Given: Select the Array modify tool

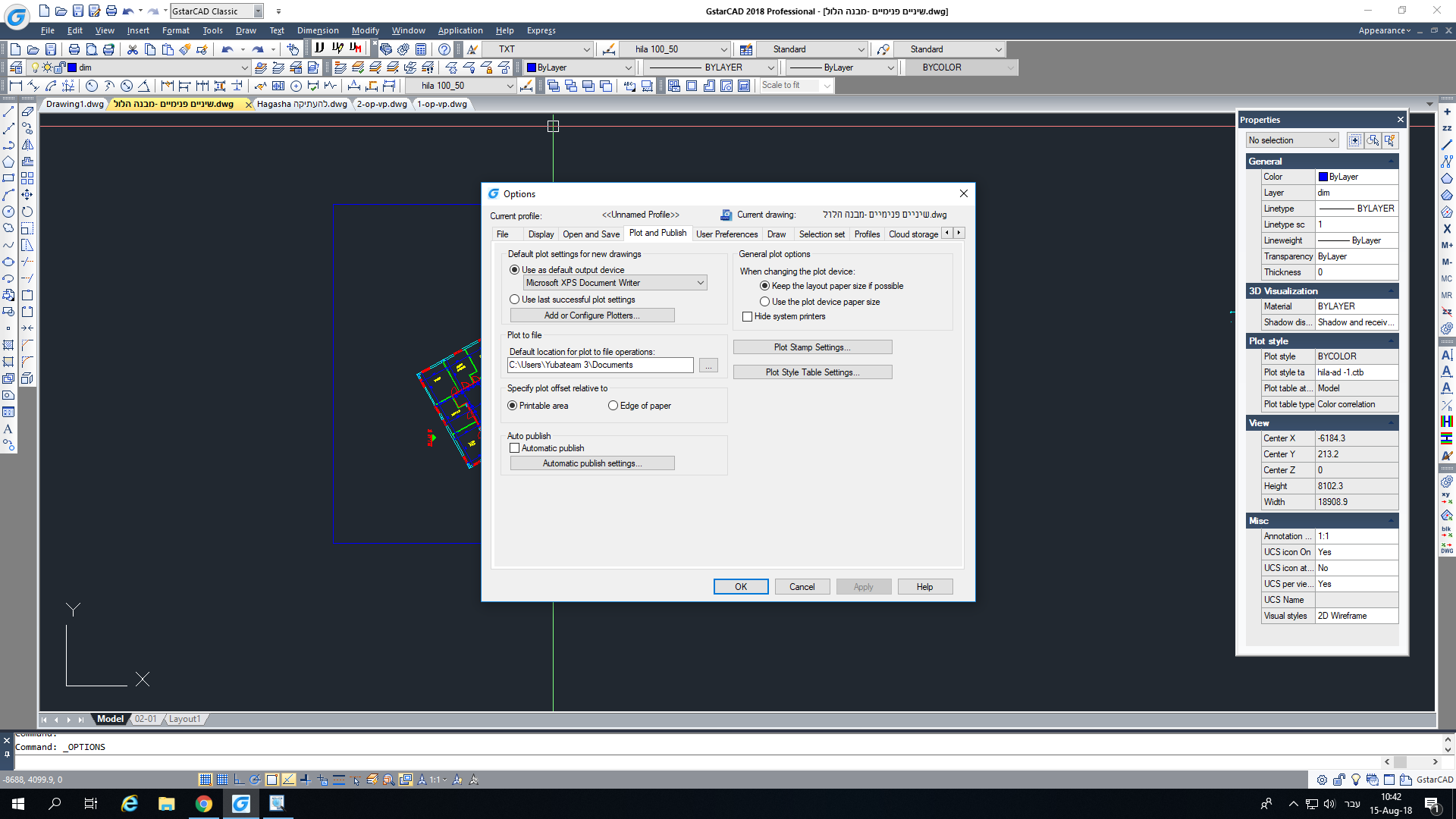Looking at the screenshot, I should coord(27,178).
